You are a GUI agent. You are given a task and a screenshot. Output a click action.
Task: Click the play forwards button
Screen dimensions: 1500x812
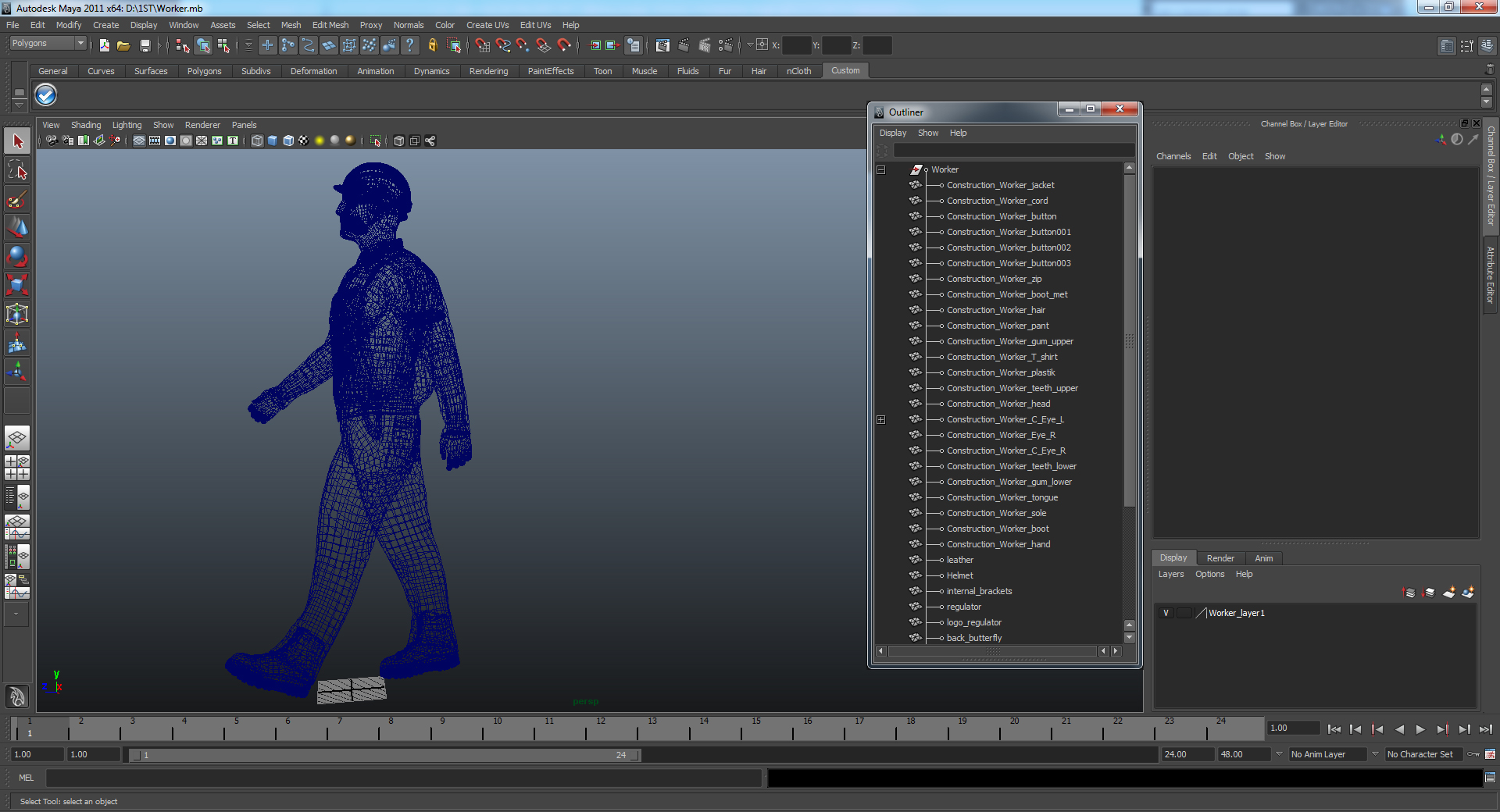click(x=1420, y=729)
